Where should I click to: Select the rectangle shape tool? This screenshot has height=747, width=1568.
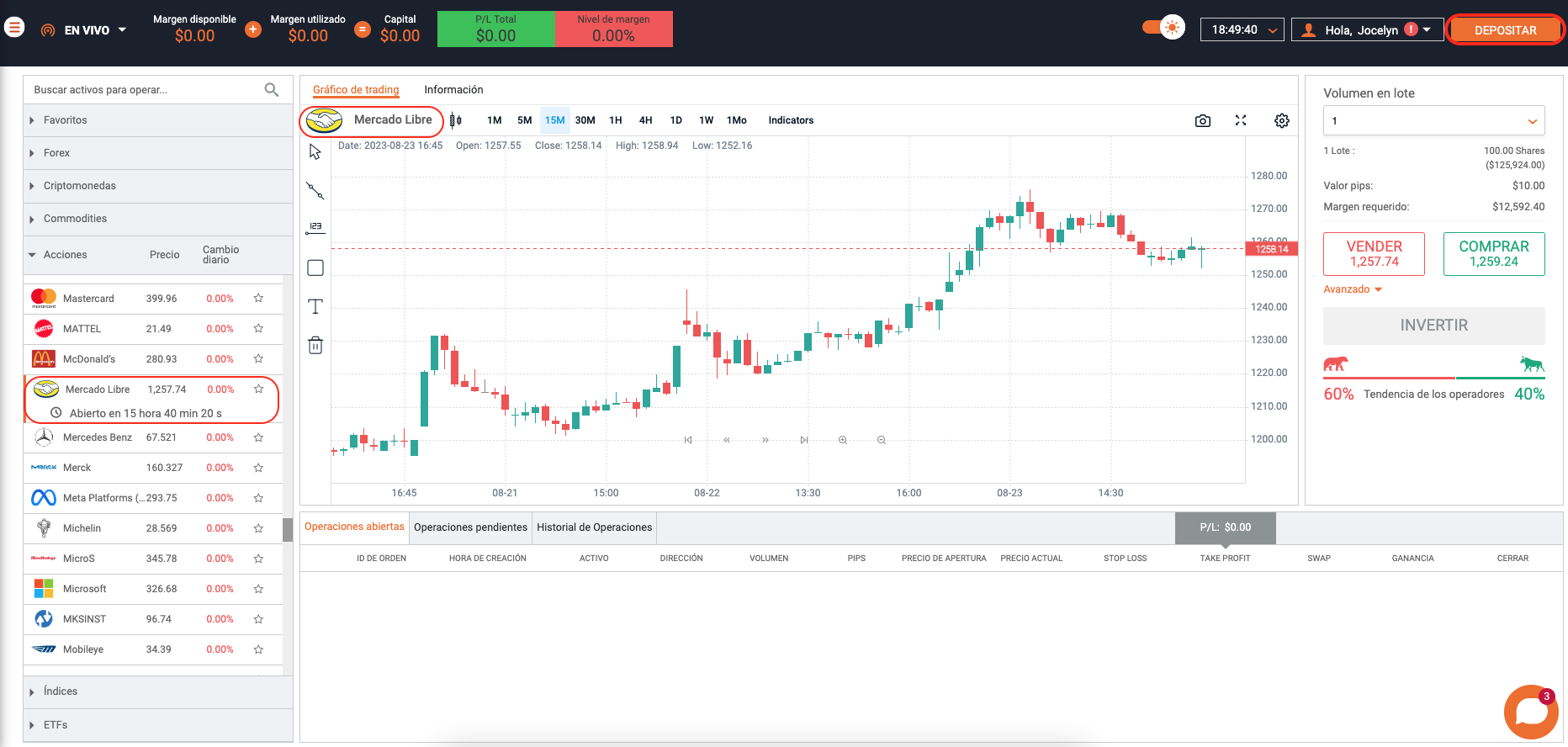pyautogui.click(x=315, y=268)
